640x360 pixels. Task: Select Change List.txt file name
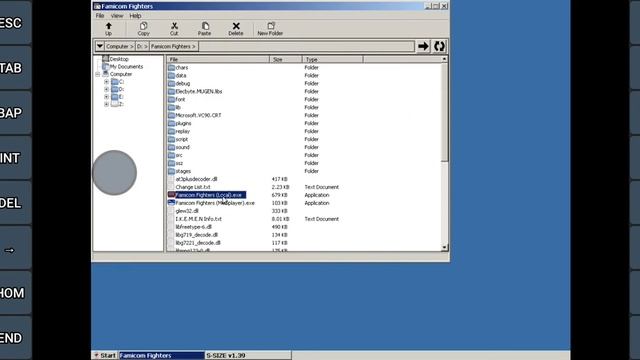click(193, 187)
